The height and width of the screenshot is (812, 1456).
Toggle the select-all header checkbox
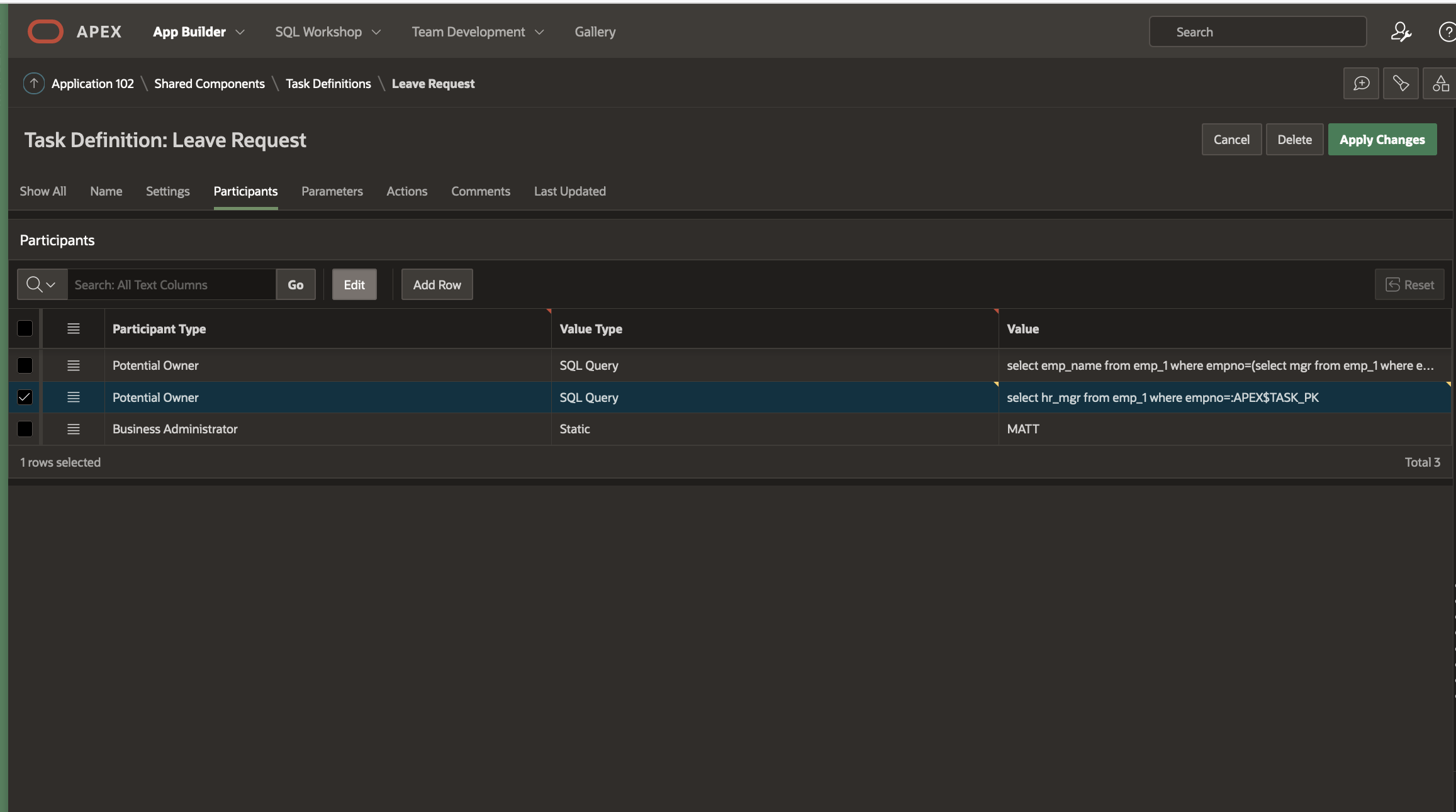(x=25, y=328)
